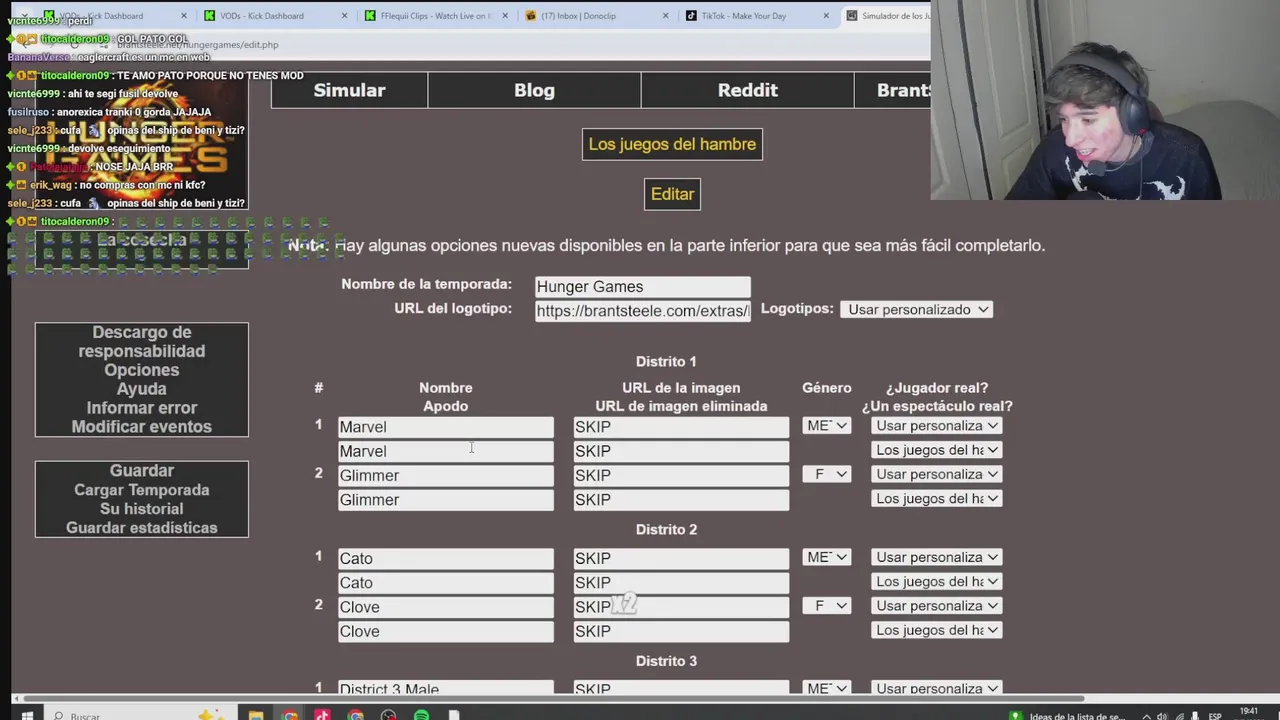
Task: Open the Blog navigation item
Action: pyautogui.click(x=534, y=90)
